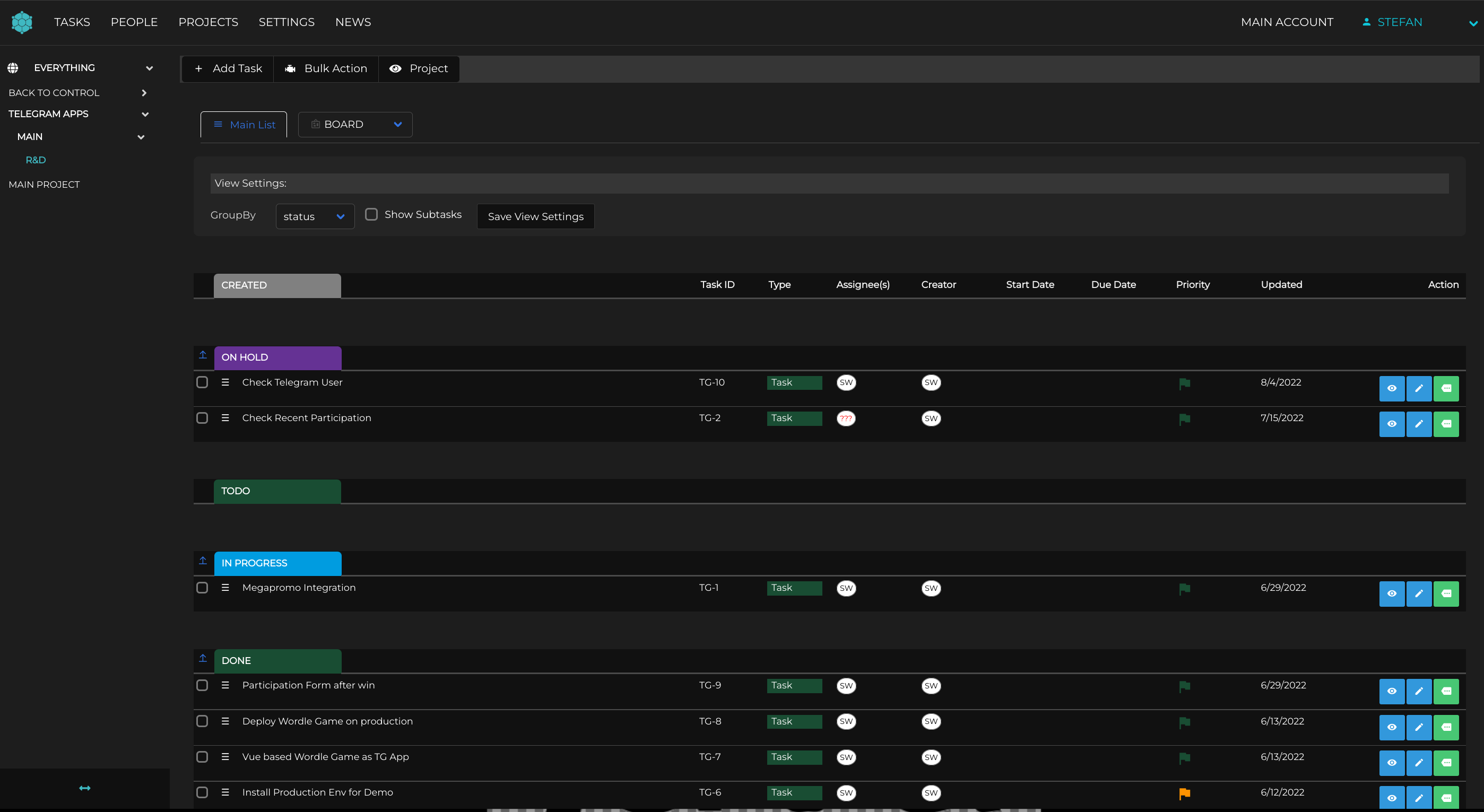Check the box for Deploy Wordle Game on production

pos(202,722)
